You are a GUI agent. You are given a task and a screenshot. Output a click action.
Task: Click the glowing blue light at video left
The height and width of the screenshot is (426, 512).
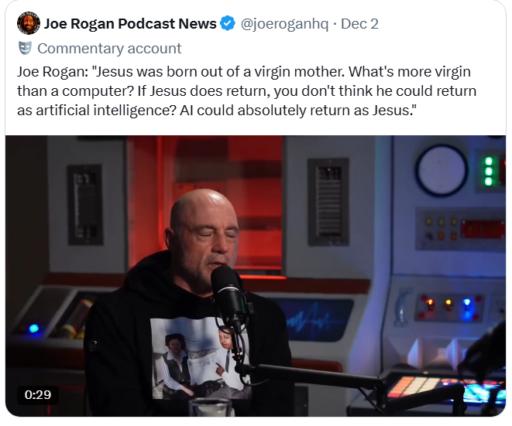point(34,328)
